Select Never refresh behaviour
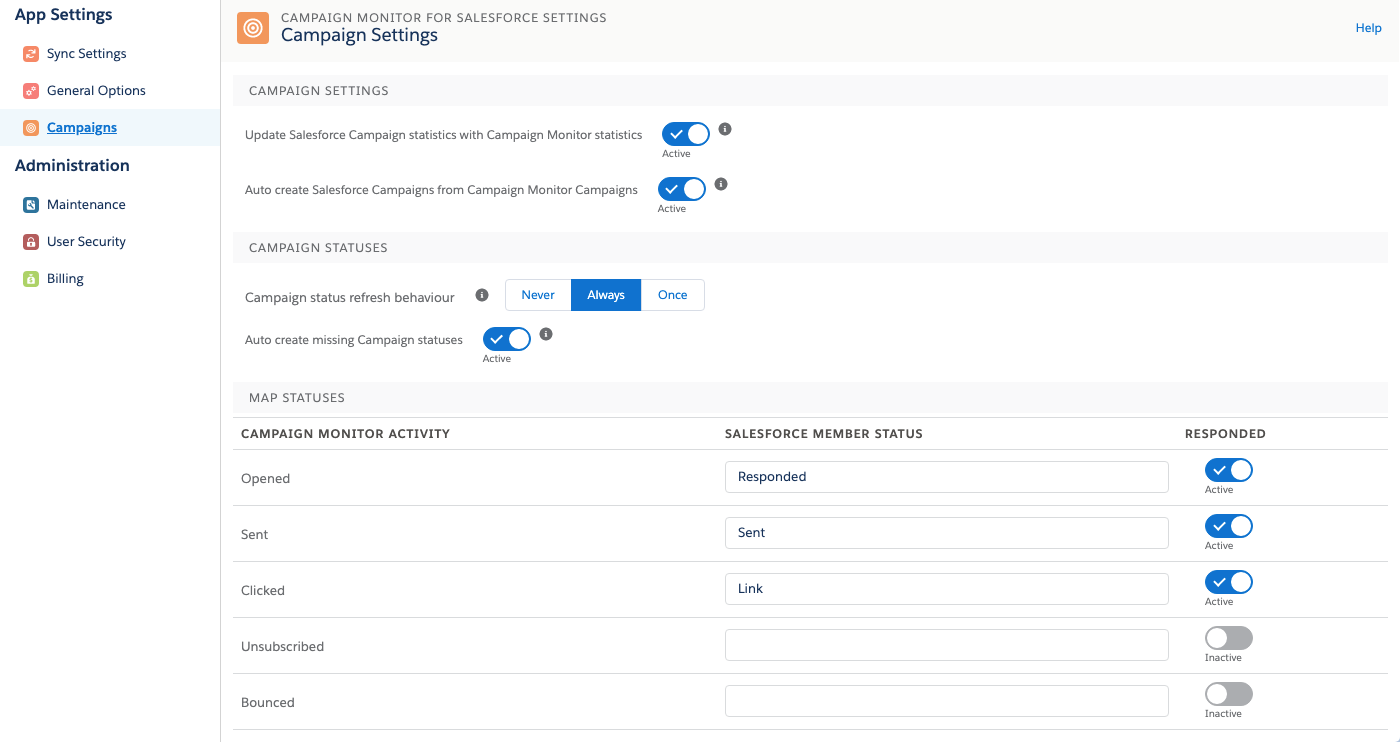The height and width of the screenshot is (742, 1400). (x=538, y=295)
